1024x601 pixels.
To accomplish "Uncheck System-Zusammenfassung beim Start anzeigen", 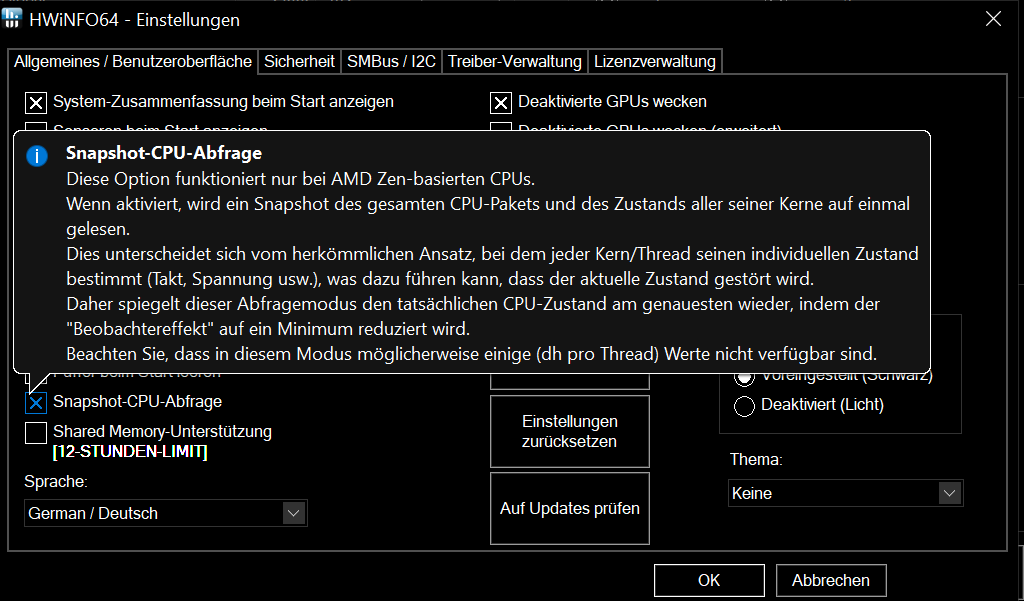I will (36, 103).
